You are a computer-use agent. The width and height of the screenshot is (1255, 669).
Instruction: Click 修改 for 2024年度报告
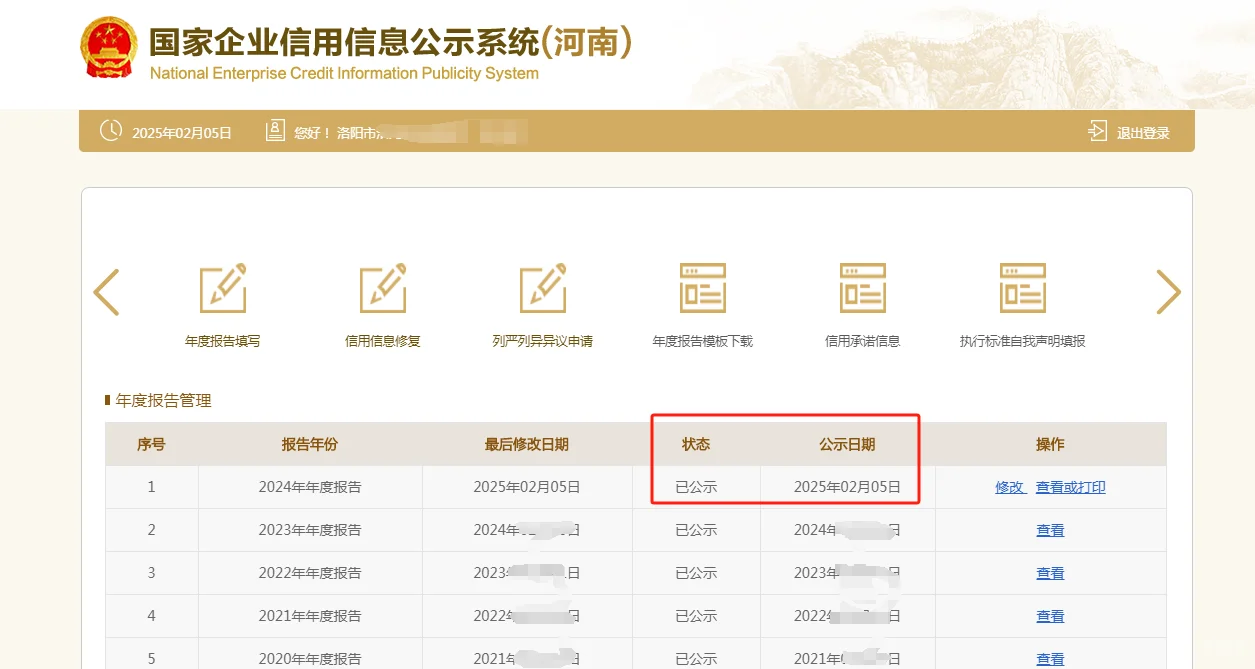pos(1010,487)
